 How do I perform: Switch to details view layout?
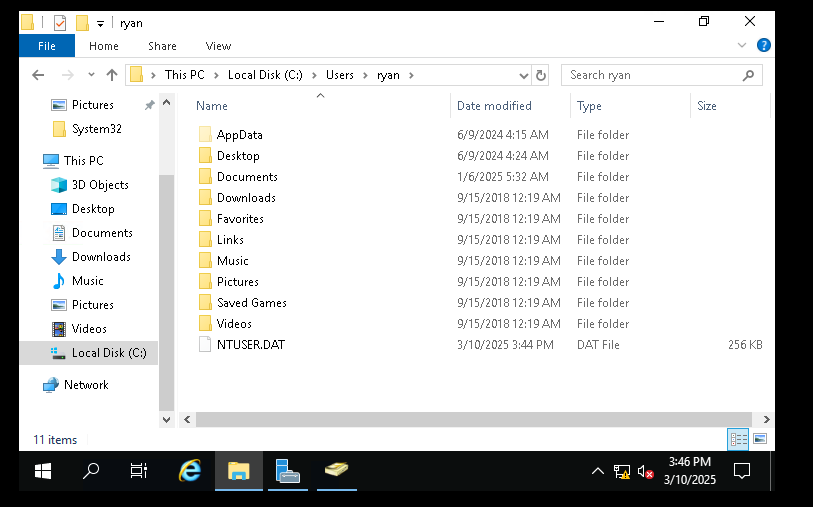738,439
